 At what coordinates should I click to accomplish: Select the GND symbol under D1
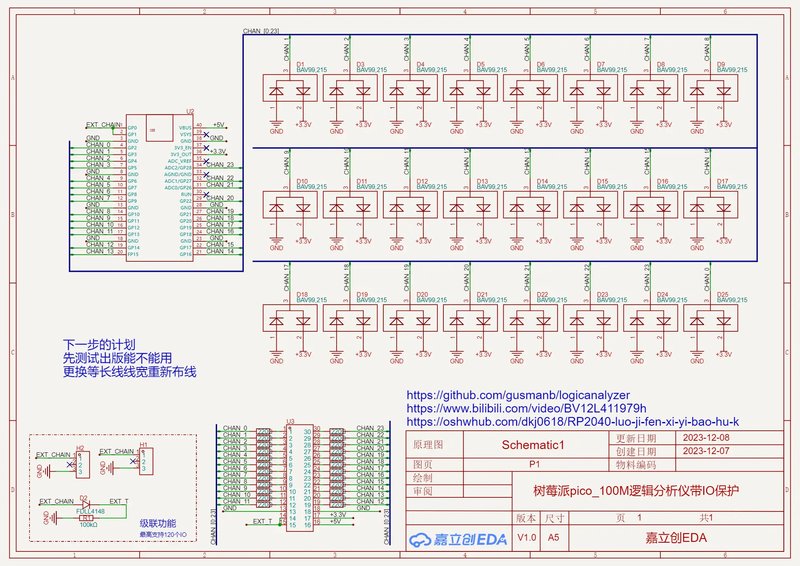pyautogui.click(x=276, y=126)
